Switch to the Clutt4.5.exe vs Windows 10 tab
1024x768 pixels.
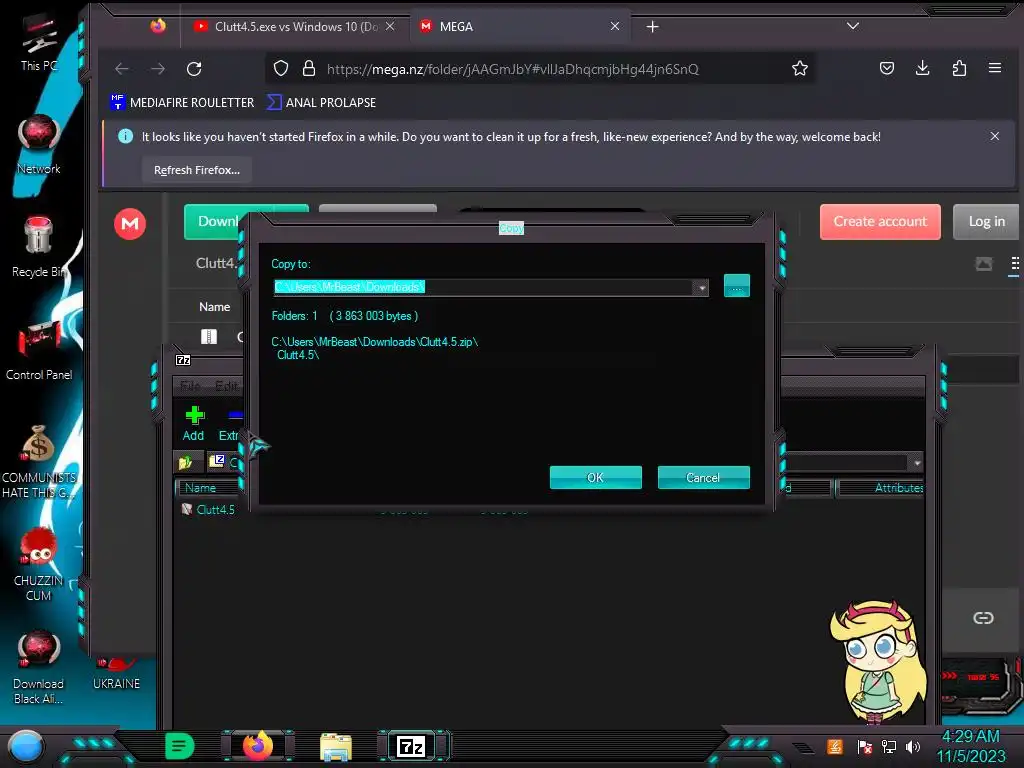click(x=294, y=27)
